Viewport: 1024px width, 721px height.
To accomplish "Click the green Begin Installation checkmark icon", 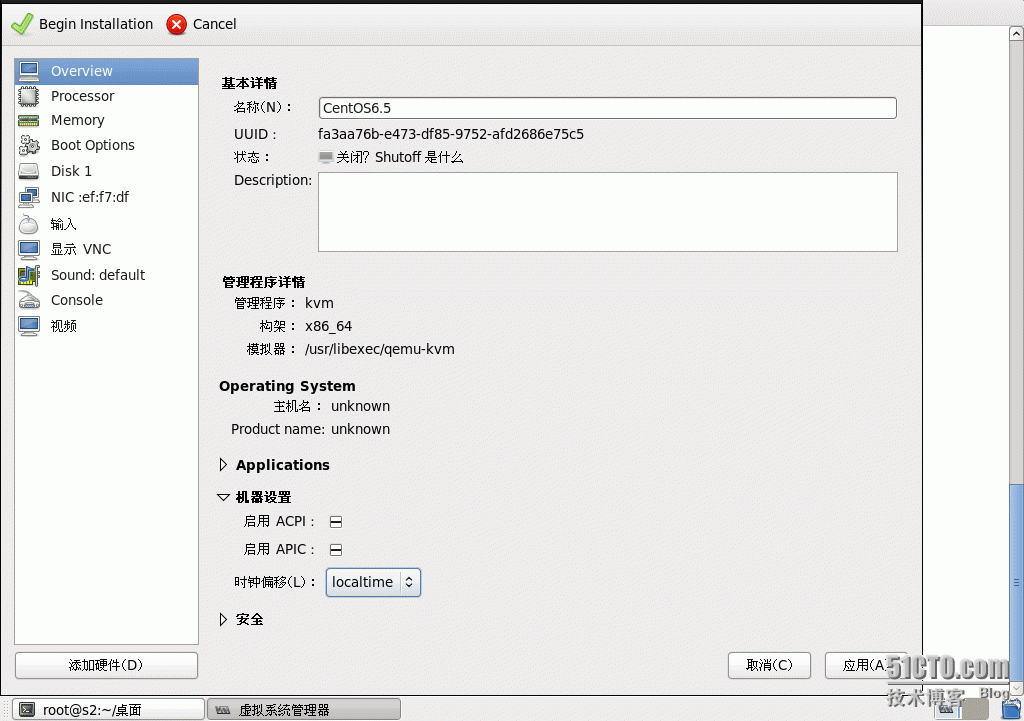I will coord(22,24).
